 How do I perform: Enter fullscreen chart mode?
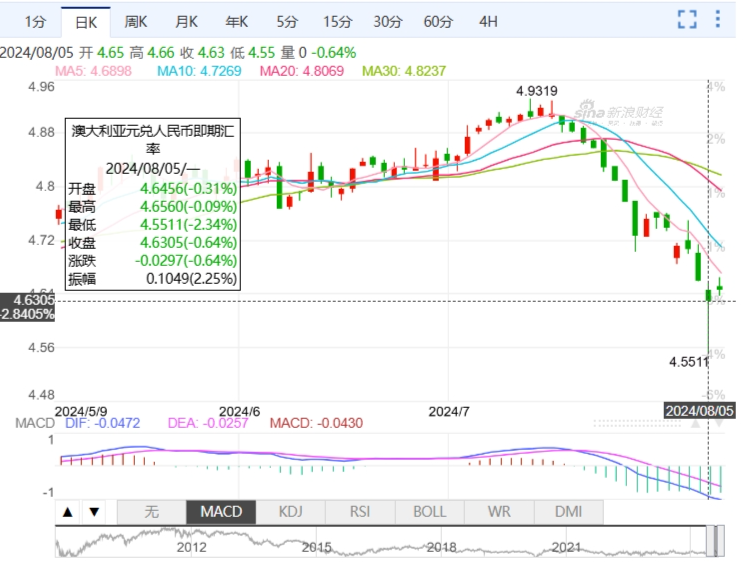pos(687,20)
